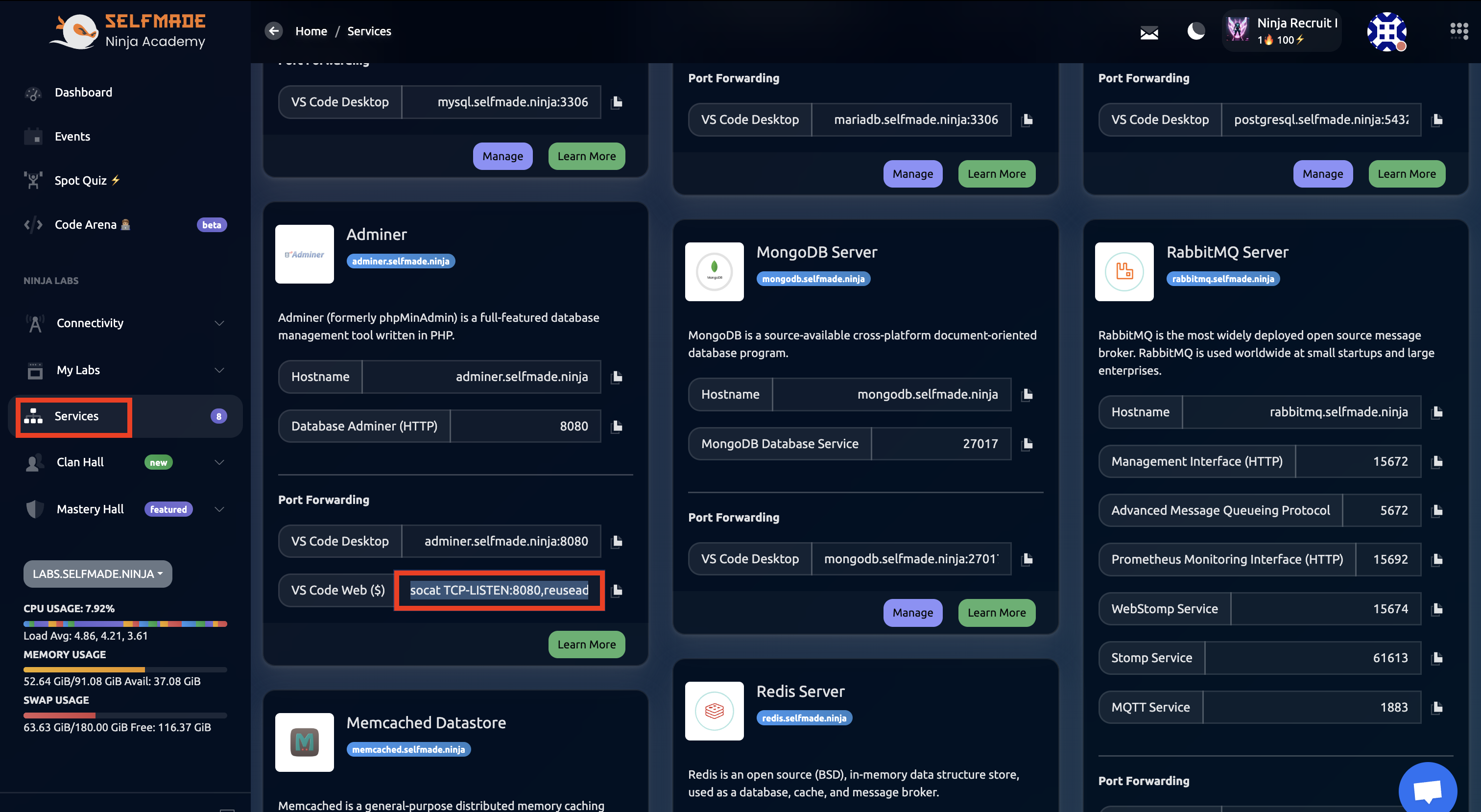The image size is (1481, 812).
Task: Click Learn More on Adminer card
Action: (x=586, y=645)
